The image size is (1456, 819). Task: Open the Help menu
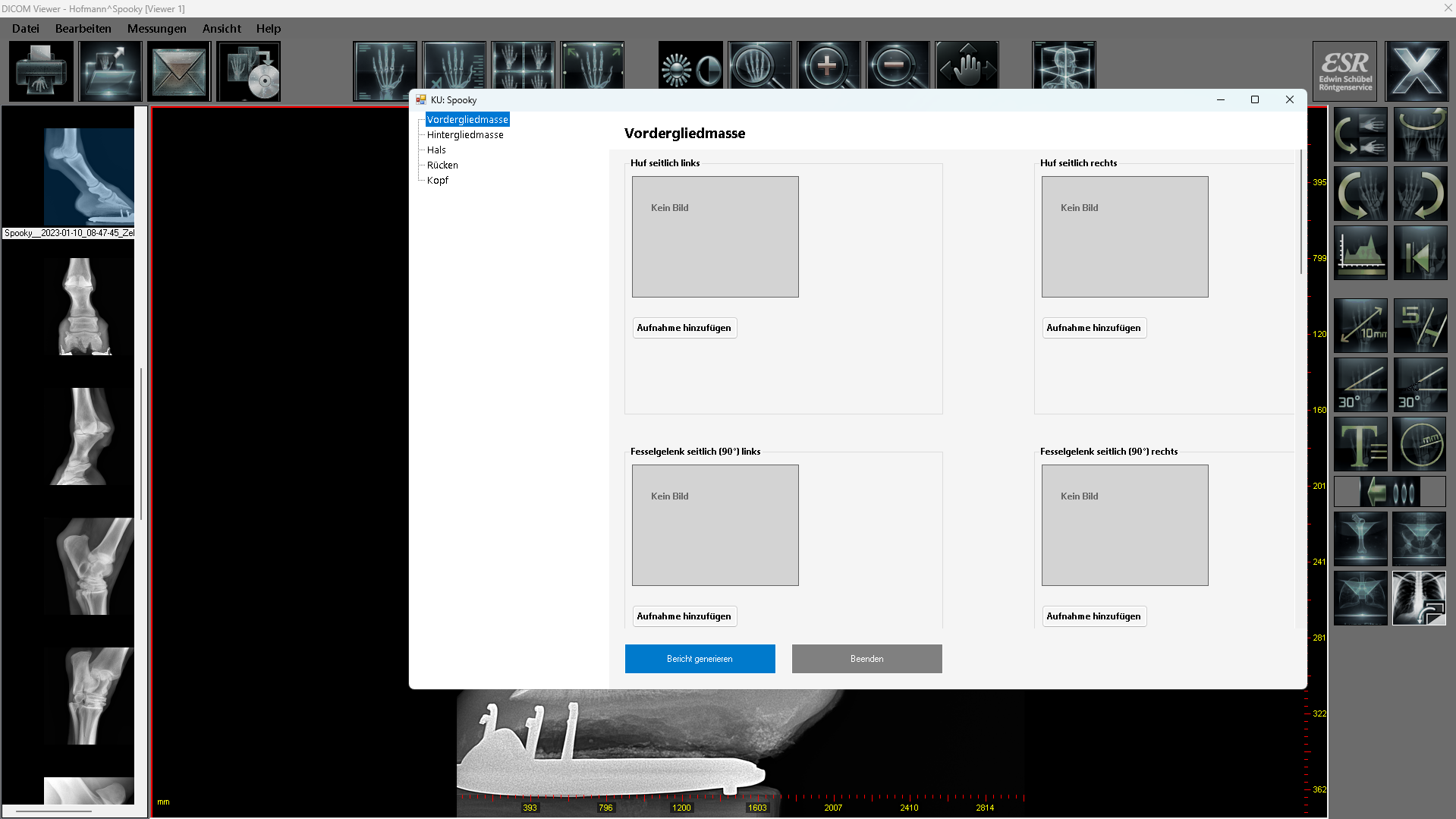[x=269, y=28]
